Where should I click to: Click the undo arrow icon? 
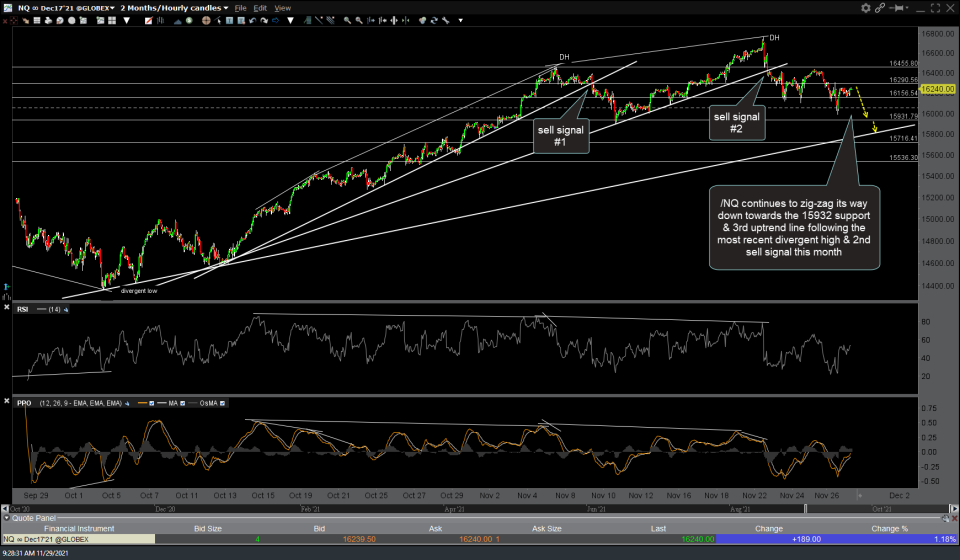(x=252, y=20)
